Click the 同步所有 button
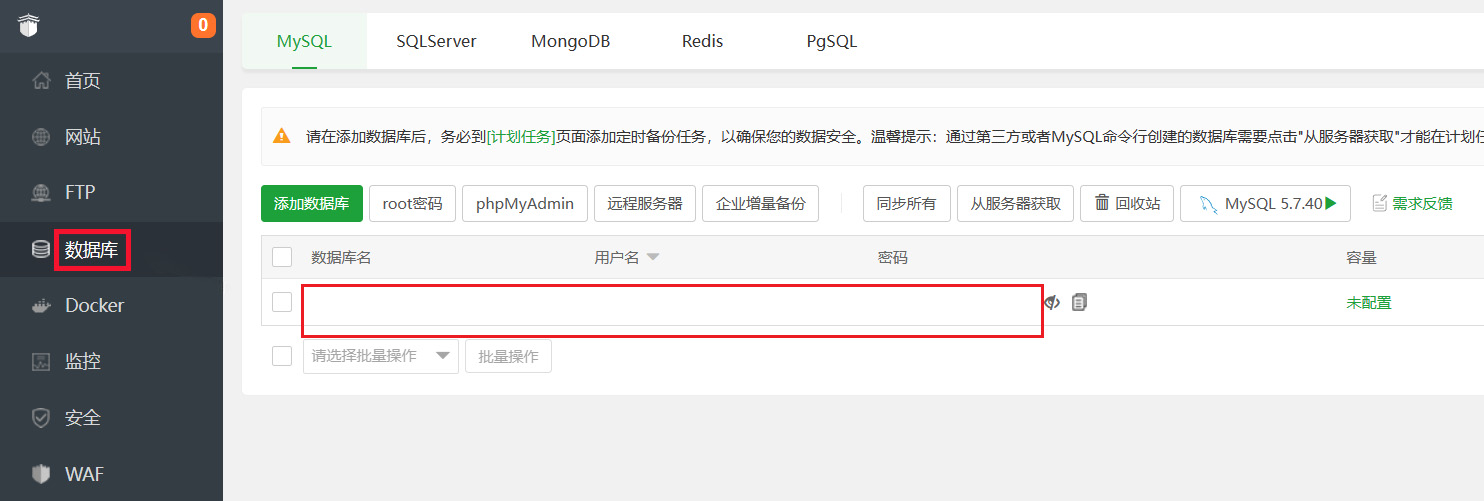Viewport: 1484px width, 501px height. tap(907, 203)
